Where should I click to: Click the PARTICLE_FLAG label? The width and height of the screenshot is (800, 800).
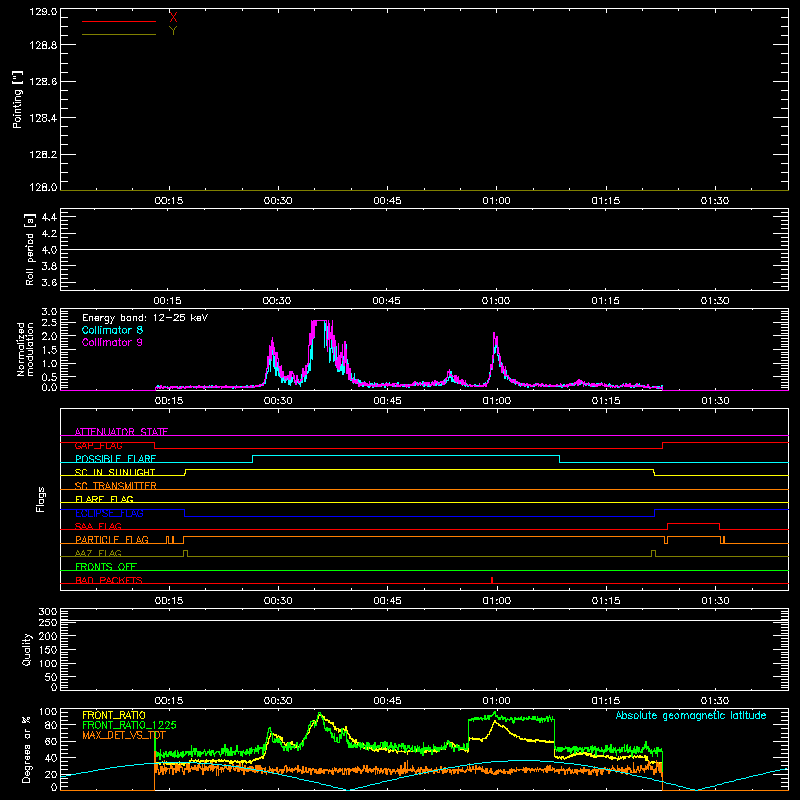(x=112, y=540)
